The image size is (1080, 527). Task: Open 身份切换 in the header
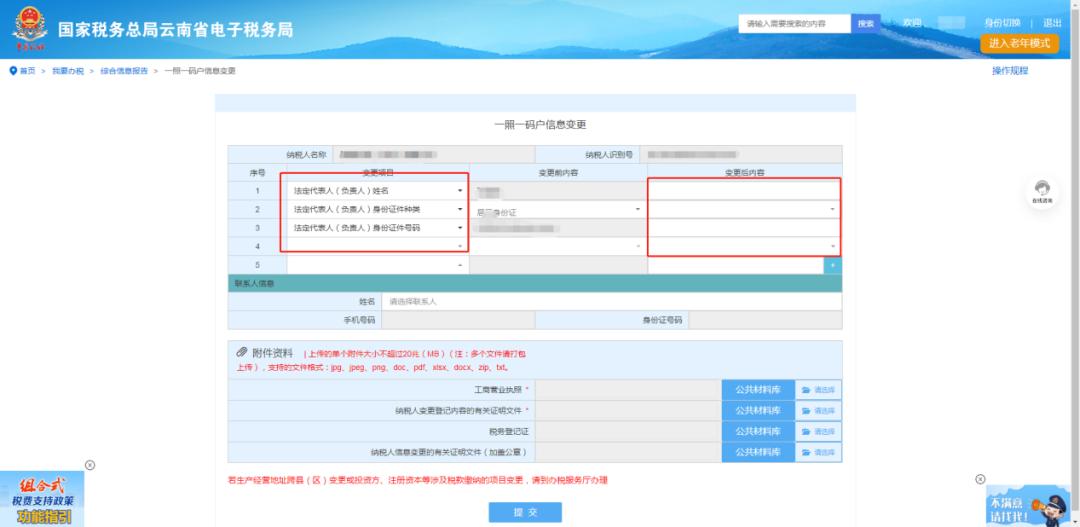(x=1002, y=23)
